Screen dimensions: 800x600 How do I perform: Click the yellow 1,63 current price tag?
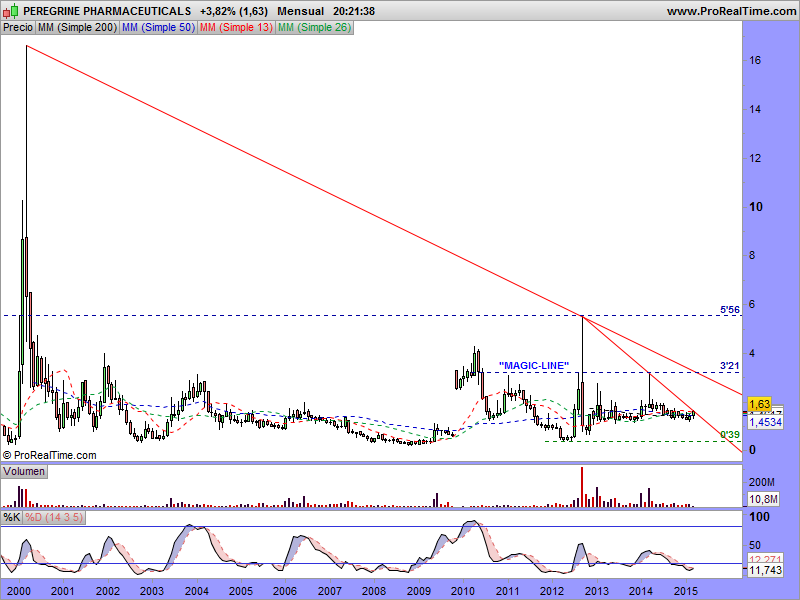[760, 404]
